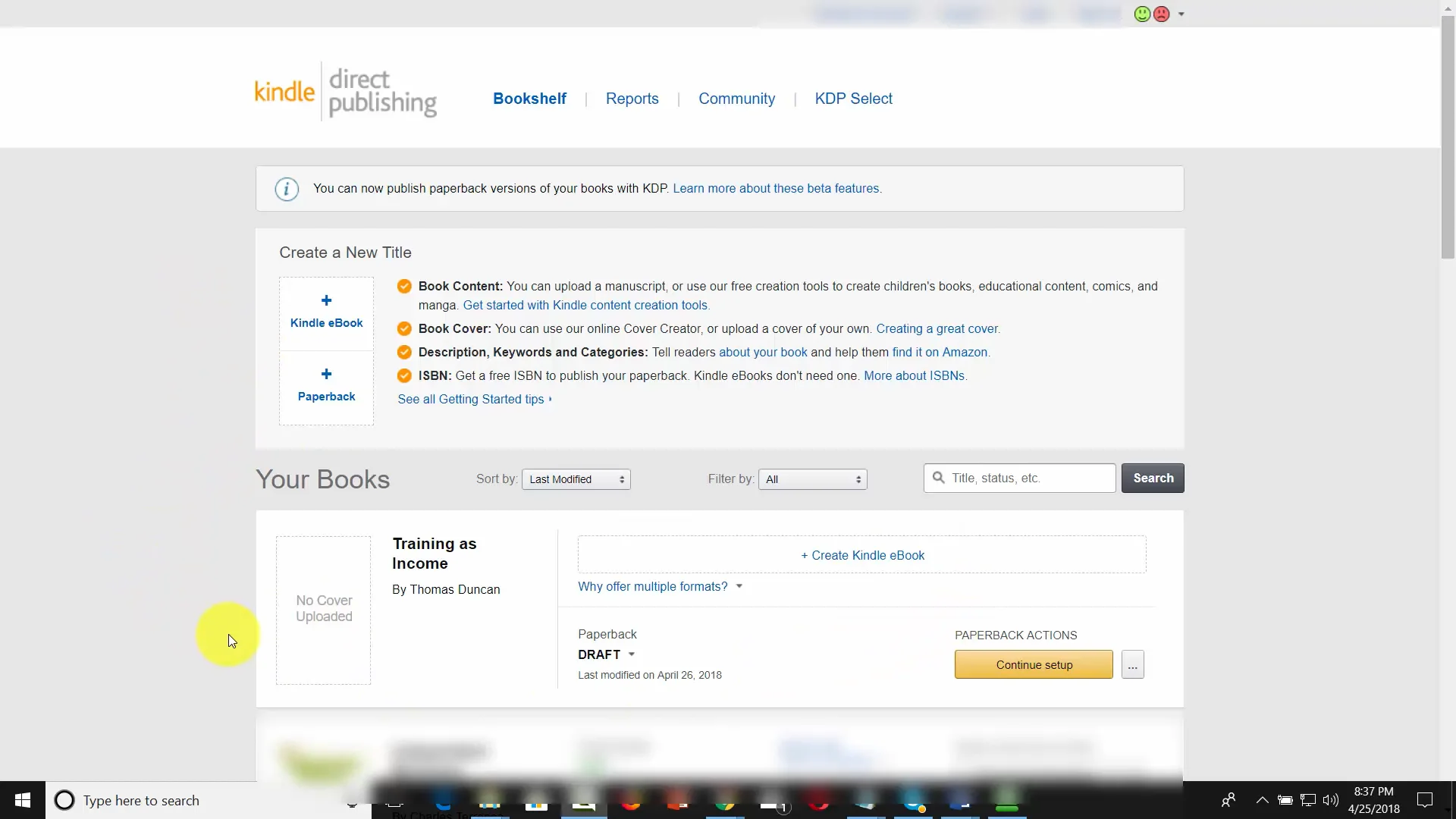Screen dimensions: 1456x819
Task: Open the KDP Select tab
Action: coord(853,99)
